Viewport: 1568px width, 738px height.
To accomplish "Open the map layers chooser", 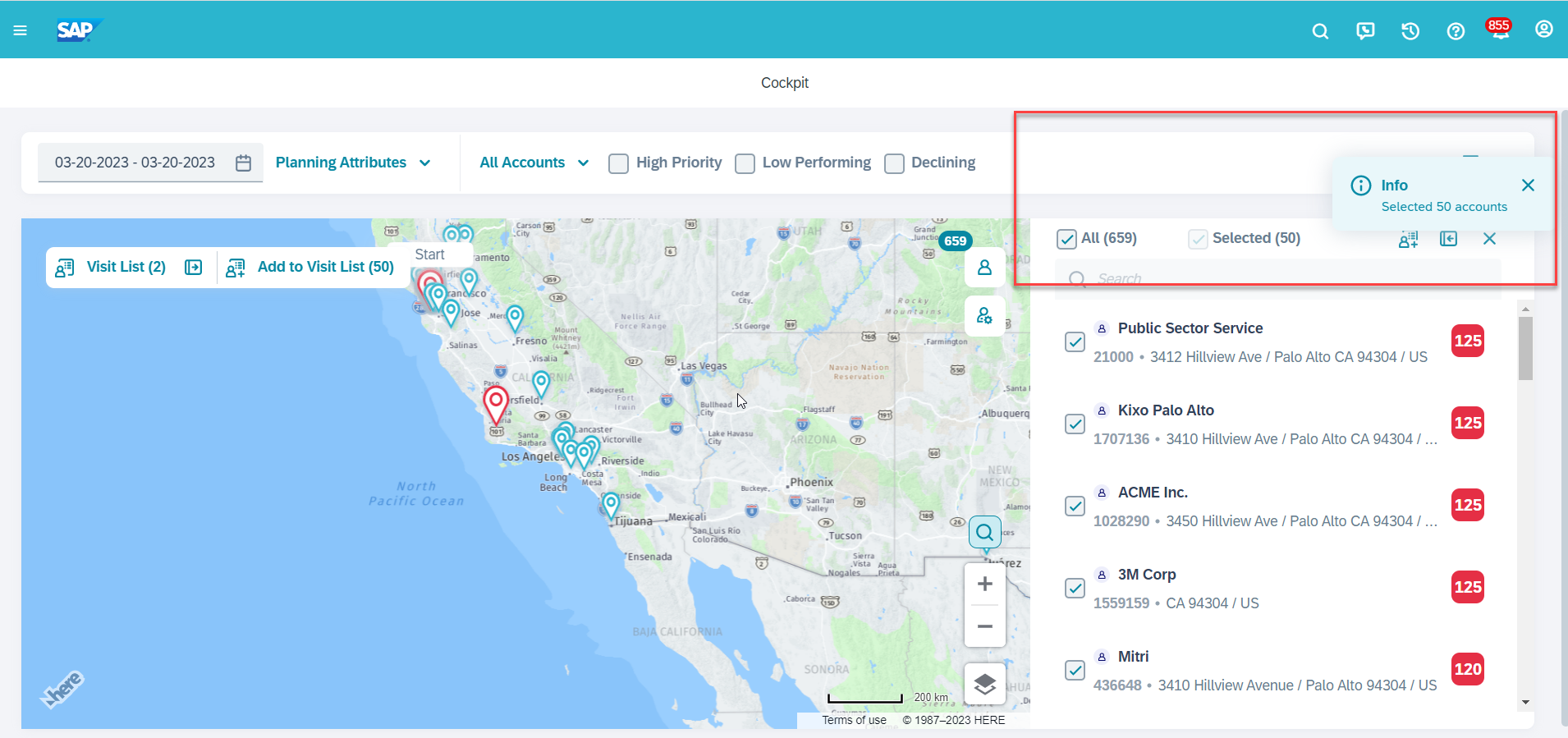I will click(985, 684).
